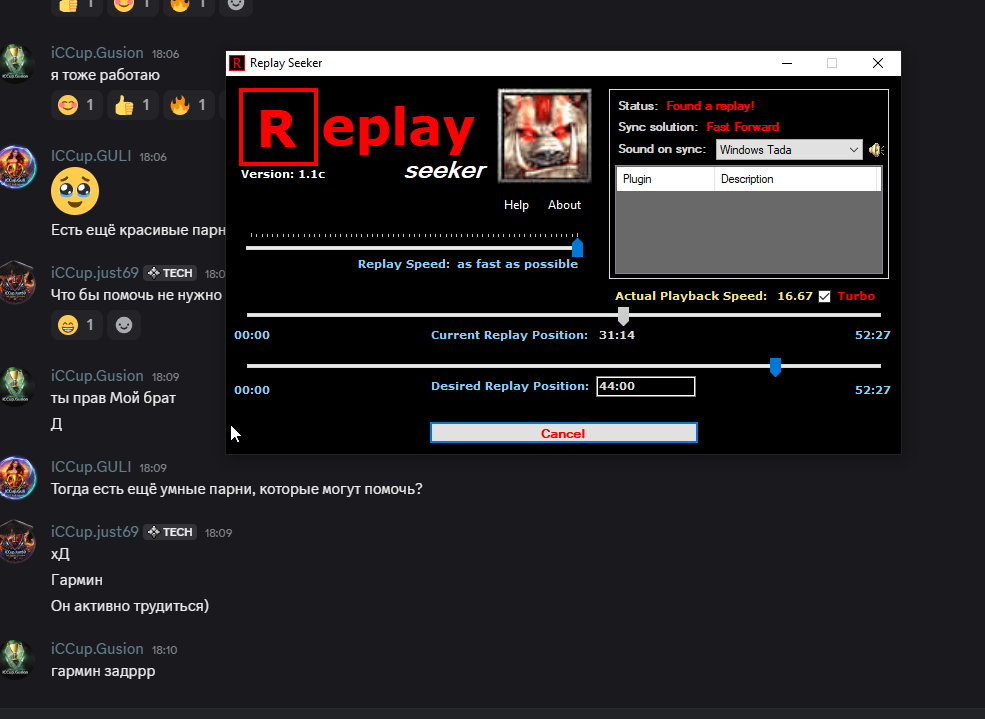Click Replay Speed slider handle
Image resolution: width=985 pixels, height=719 pixels.
[x=577, y=248]
